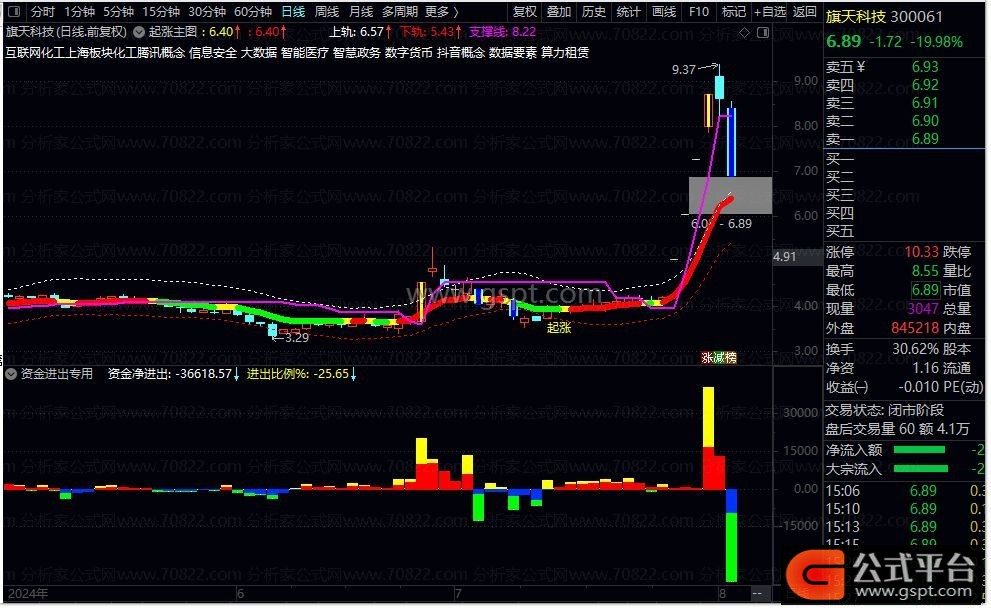Open the 数据要素 concept tag
This screenshot has height=608, width=991.
click(513, 52)
